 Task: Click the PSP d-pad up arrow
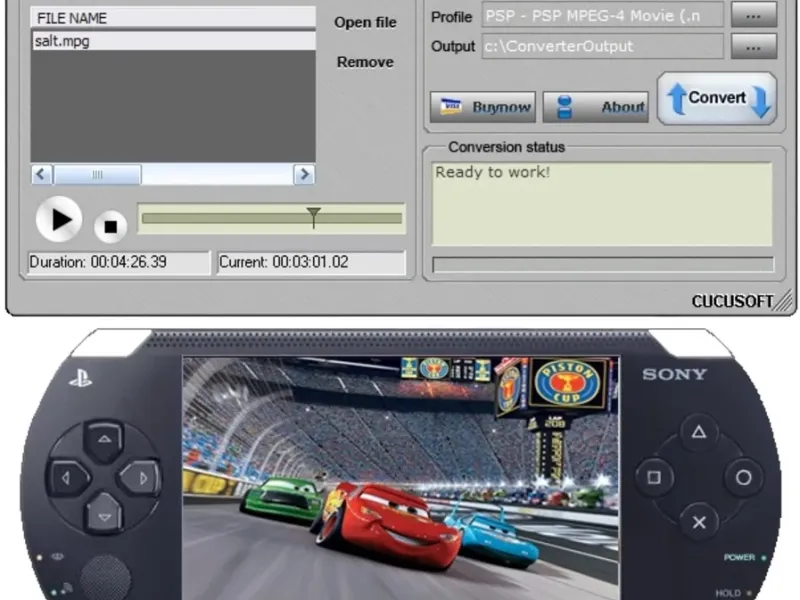point(104,439)
